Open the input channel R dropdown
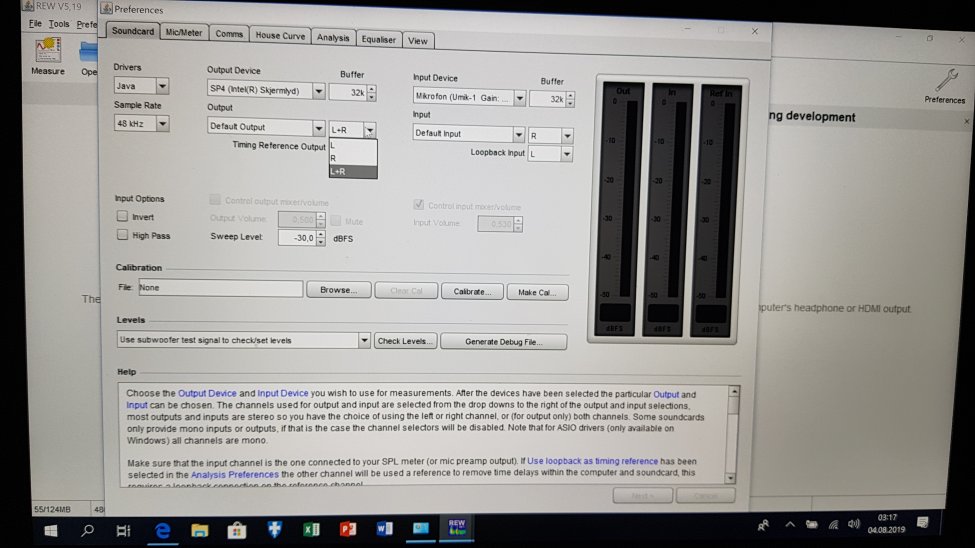This screenshot has height=548, width=975. coord(566,136)
